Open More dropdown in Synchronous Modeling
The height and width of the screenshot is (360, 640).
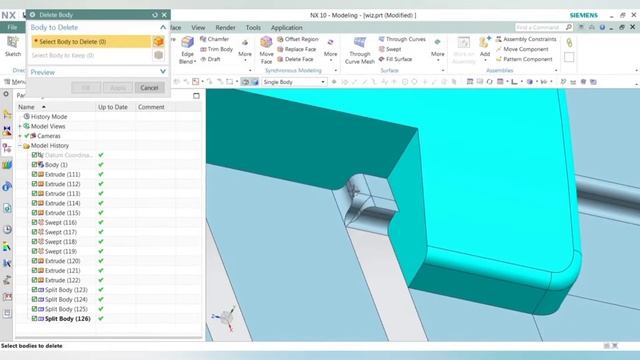click(x=331, y=50)
